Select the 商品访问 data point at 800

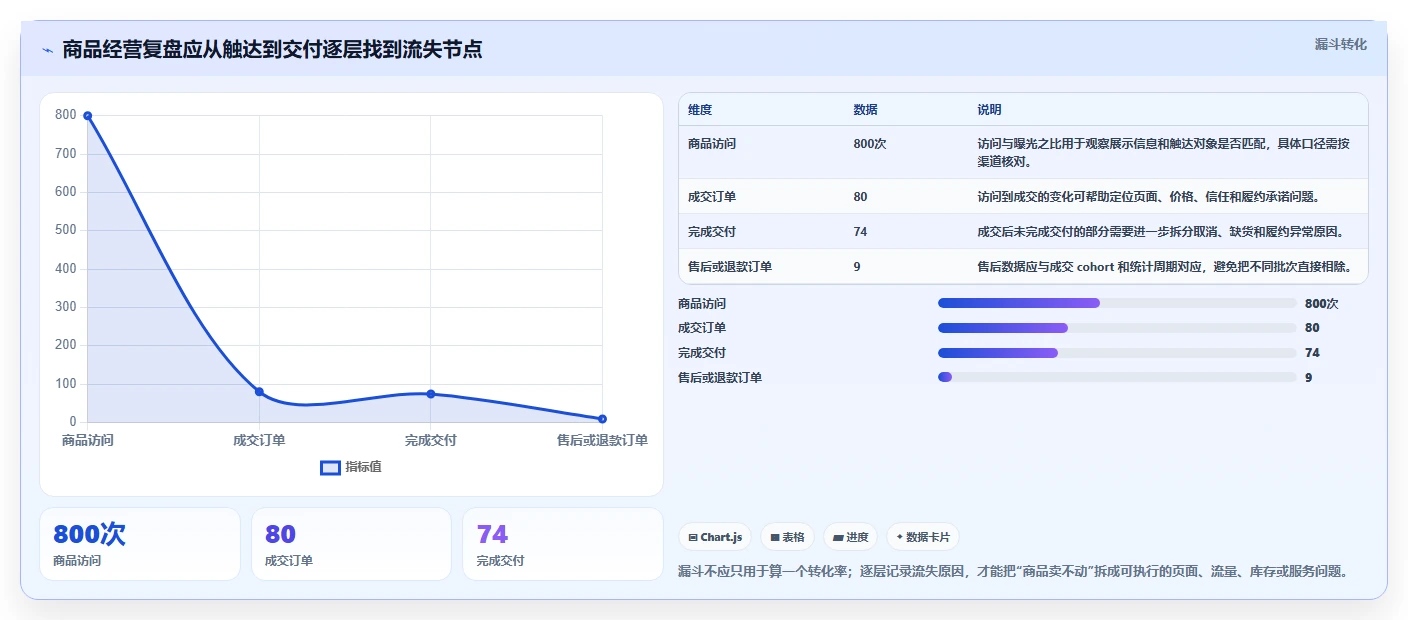[x=88, y=116]
